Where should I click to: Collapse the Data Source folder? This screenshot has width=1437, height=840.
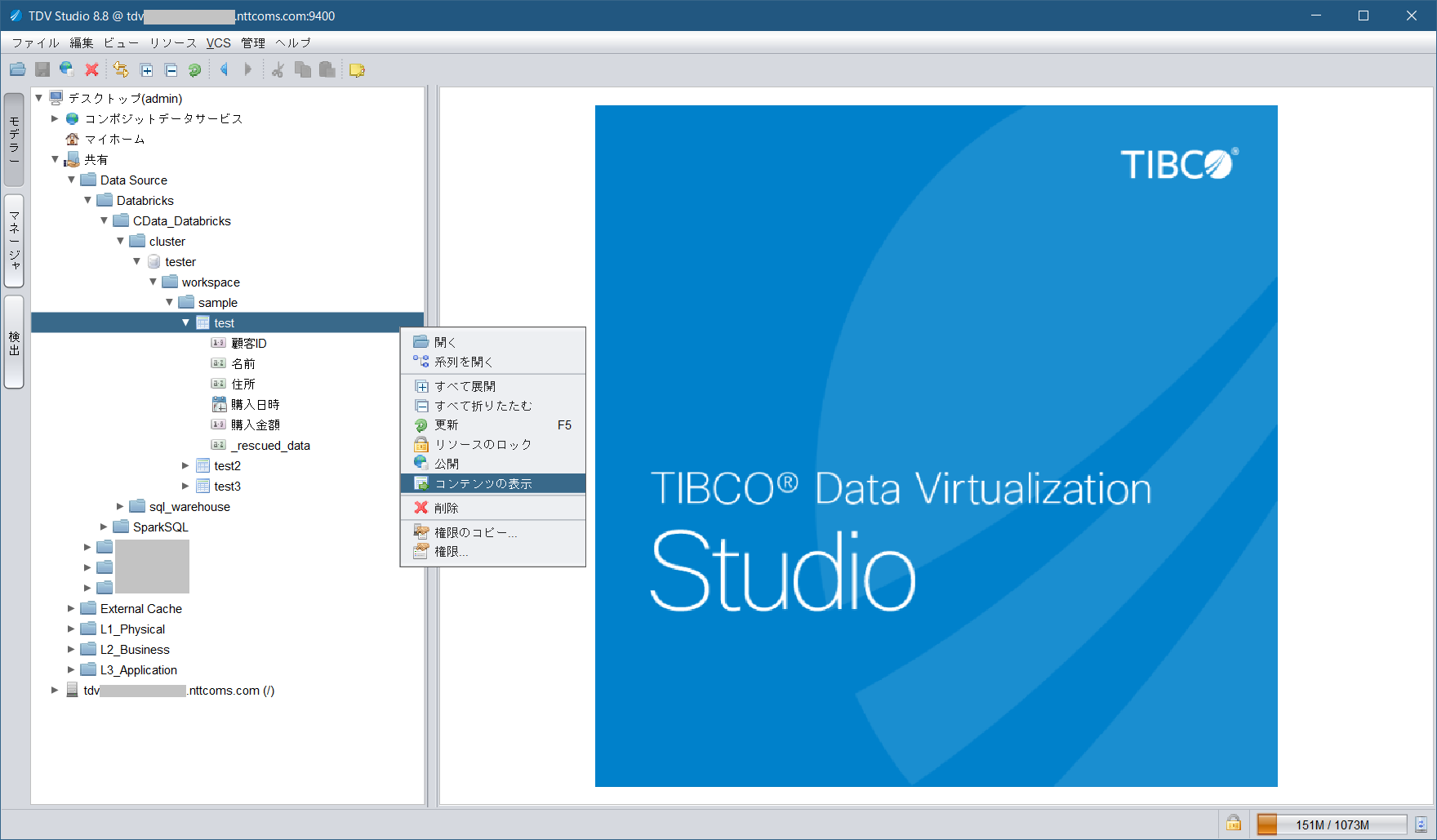(x=71, y=180)
